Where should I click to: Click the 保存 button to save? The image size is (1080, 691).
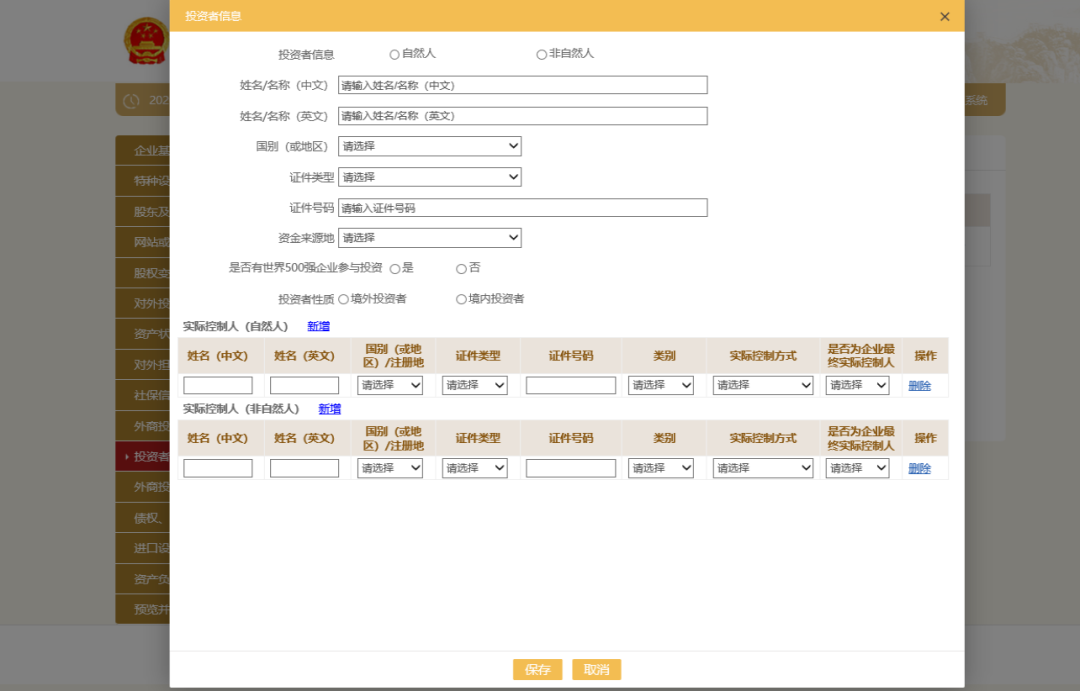point(537,669)
